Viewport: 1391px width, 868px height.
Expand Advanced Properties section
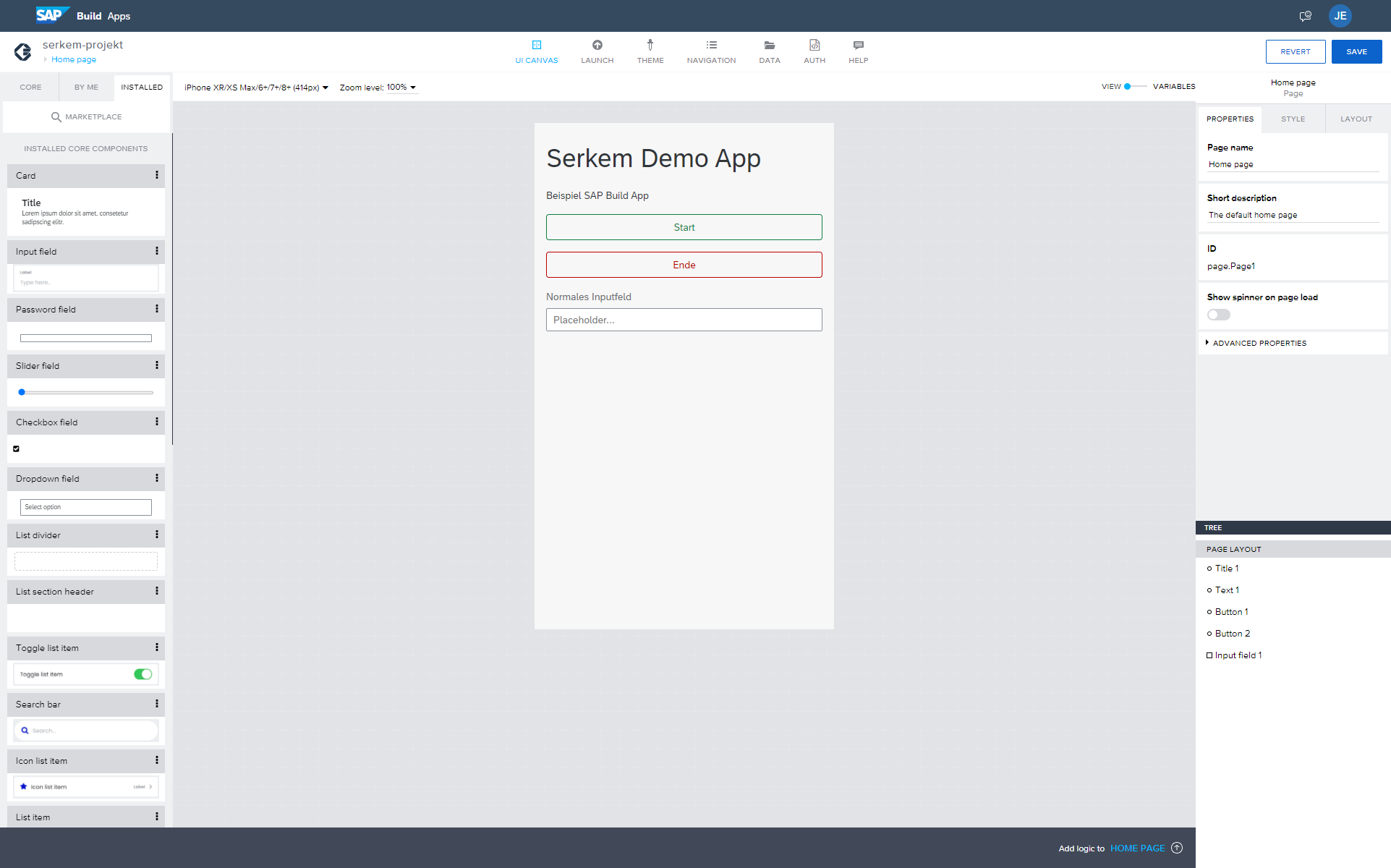click(x=1256, y=343)
